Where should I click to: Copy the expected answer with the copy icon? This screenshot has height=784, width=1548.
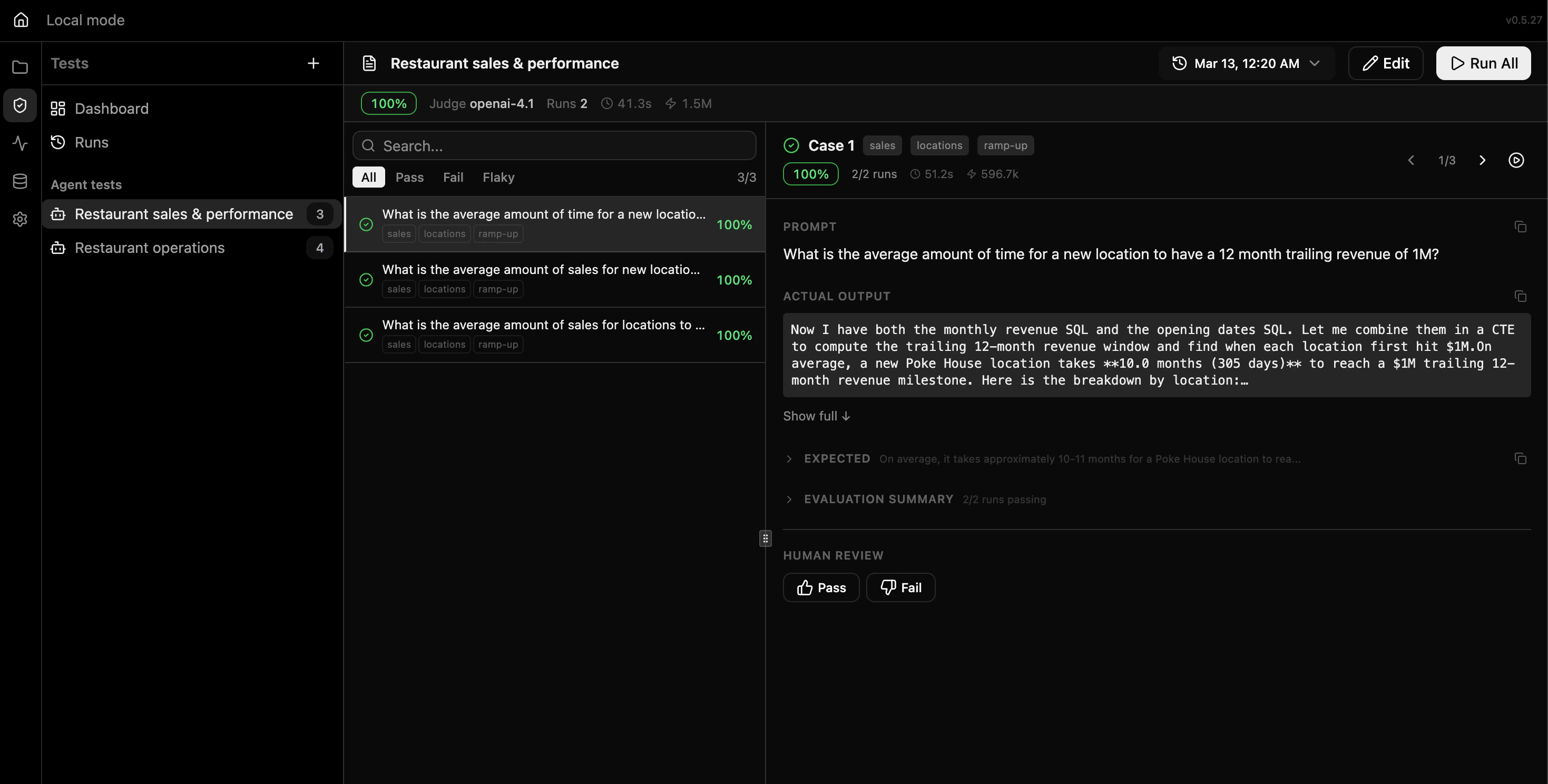(x=1521, y=458)
